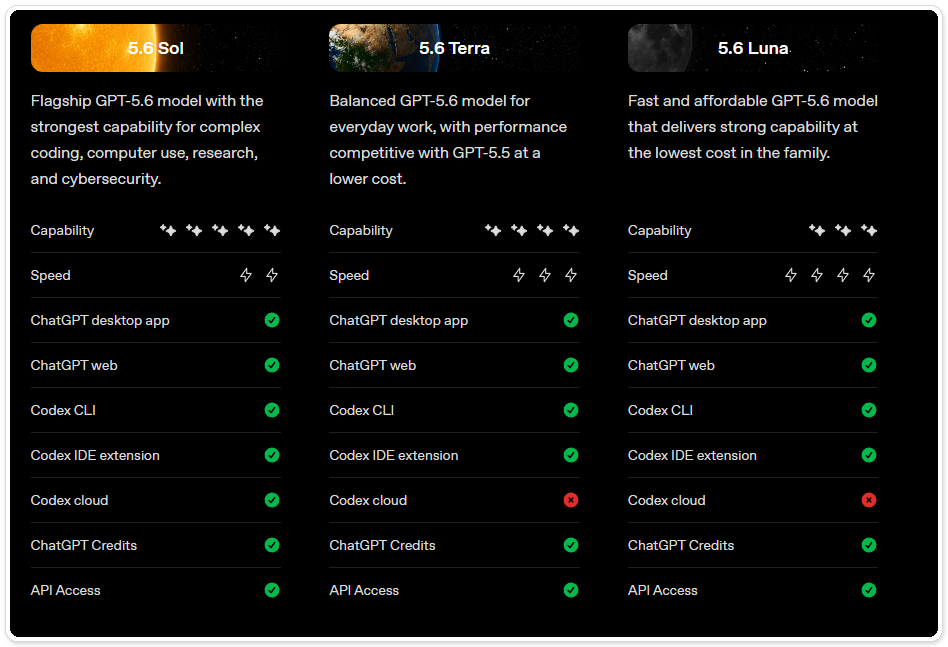Click the 'Flagship GPT-5.6 model' description
The height and width of the screenshot is (647, 948).
pyautogui.click(x=147, y=140)
